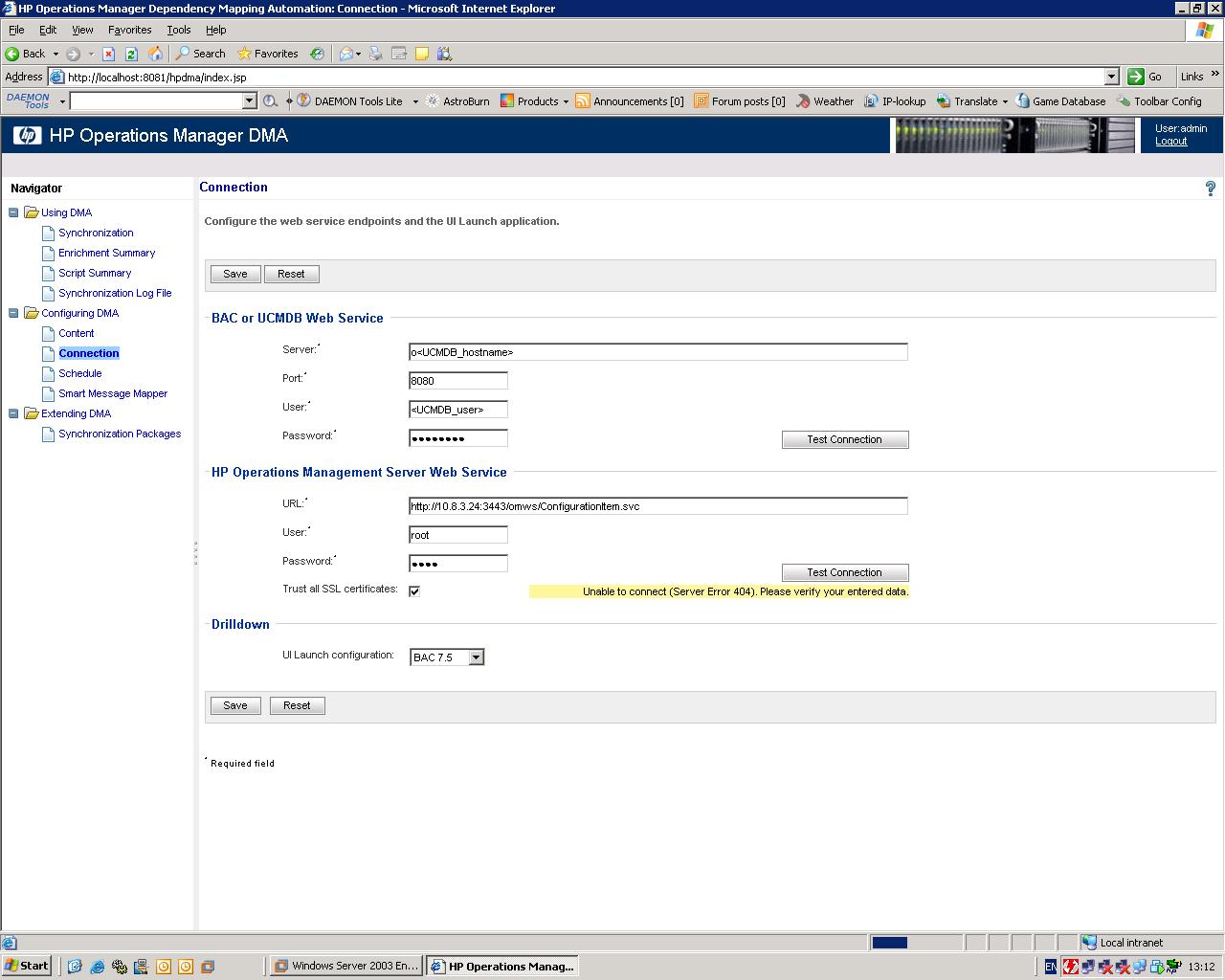Image resolution: width=1225 pixels, height=980 pixels.
Task: Open Weather from the DAEMON toolbar
Action: coord(824,101)
